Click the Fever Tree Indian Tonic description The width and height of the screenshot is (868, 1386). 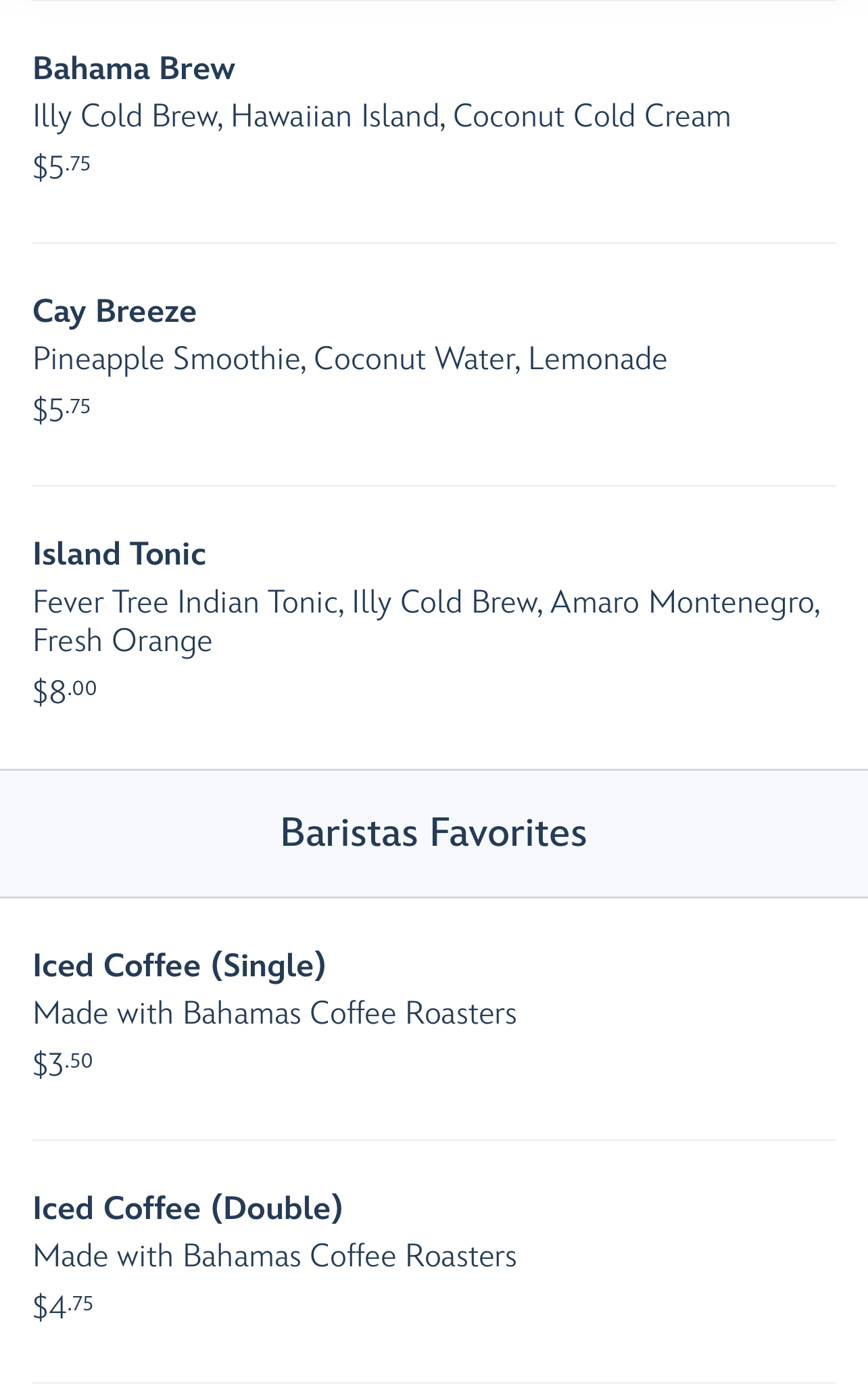[x=427, y=621]
